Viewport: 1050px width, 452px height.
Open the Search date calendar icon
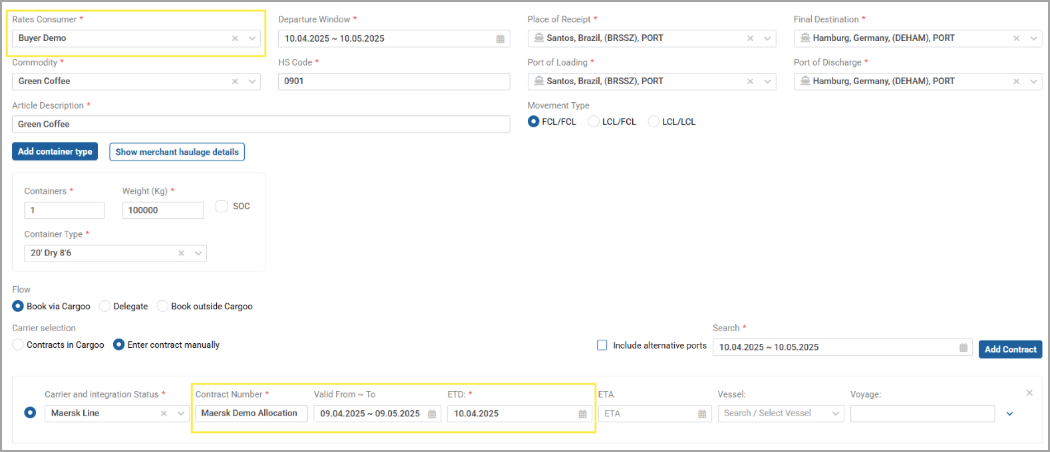(x=963, y=348)
